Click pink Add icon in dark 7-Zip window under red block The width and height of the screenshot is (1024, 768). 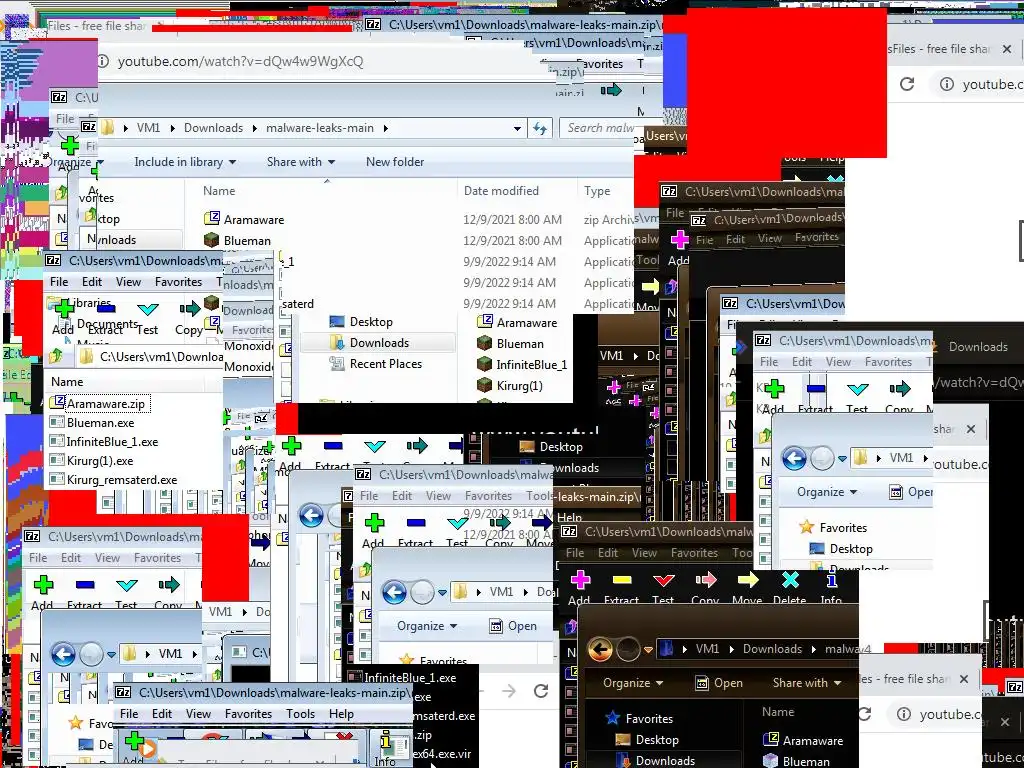(x=680, y=239)
